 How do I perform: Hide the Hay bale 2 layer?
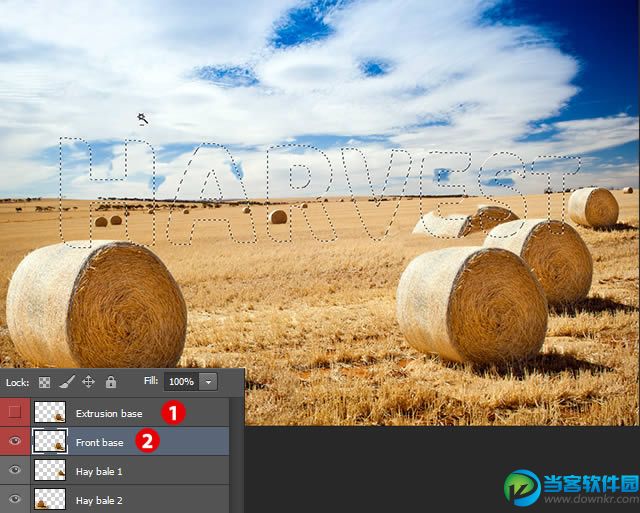click(15, 499)
